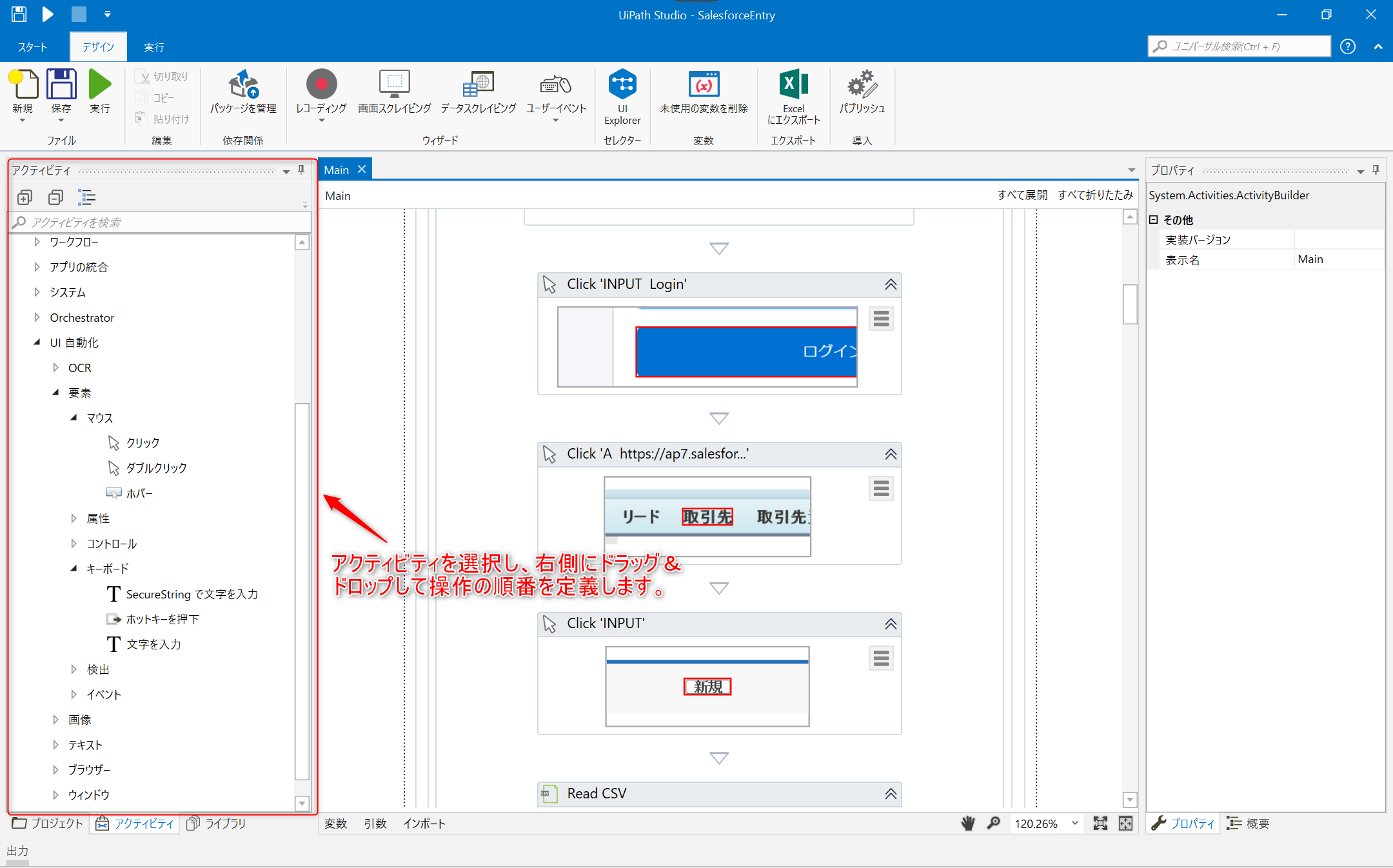Collapse the UI 自動化 tree node

[x=37, y=342]
